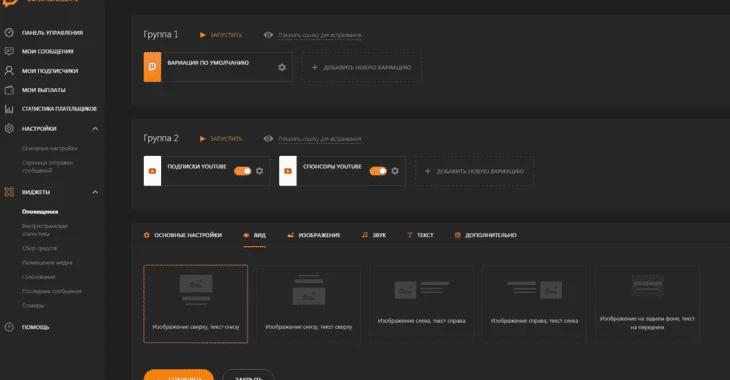Show embed link for Группа 1
The width and height of the screenshot is (730, 380).
(x=319, y=35)
